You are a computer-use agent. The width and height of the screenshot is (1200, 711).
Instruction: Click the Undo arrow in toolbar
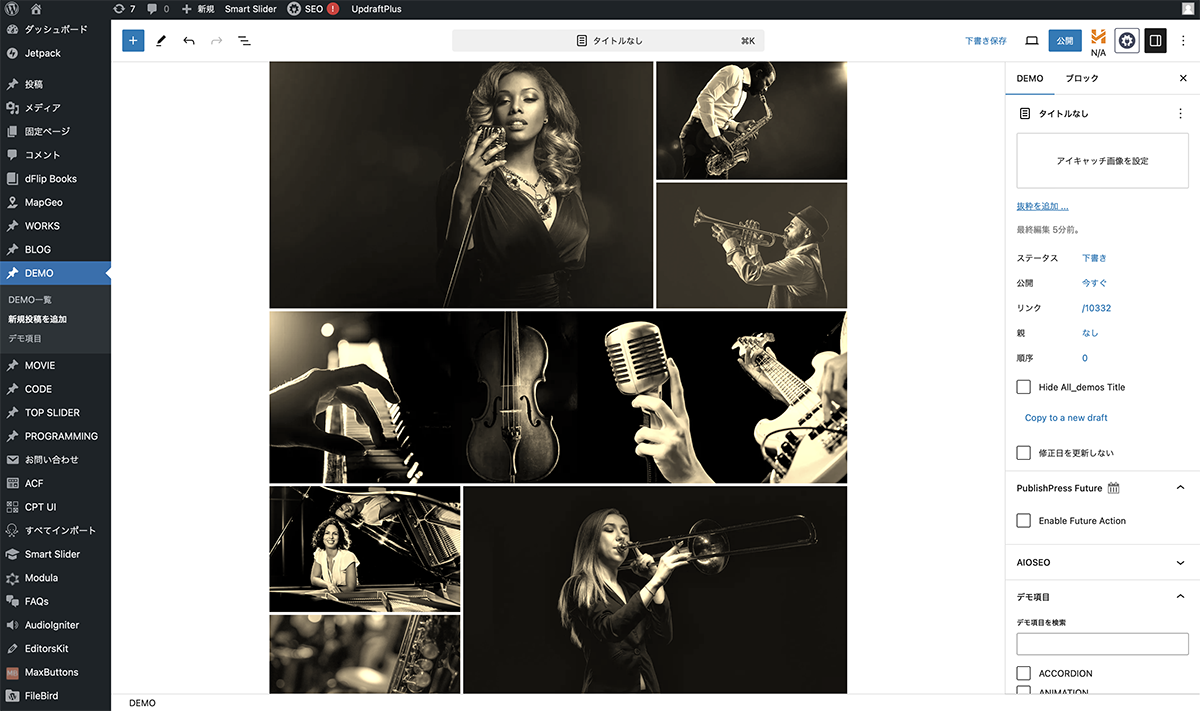pyautogui.click(x=189, y=41)
